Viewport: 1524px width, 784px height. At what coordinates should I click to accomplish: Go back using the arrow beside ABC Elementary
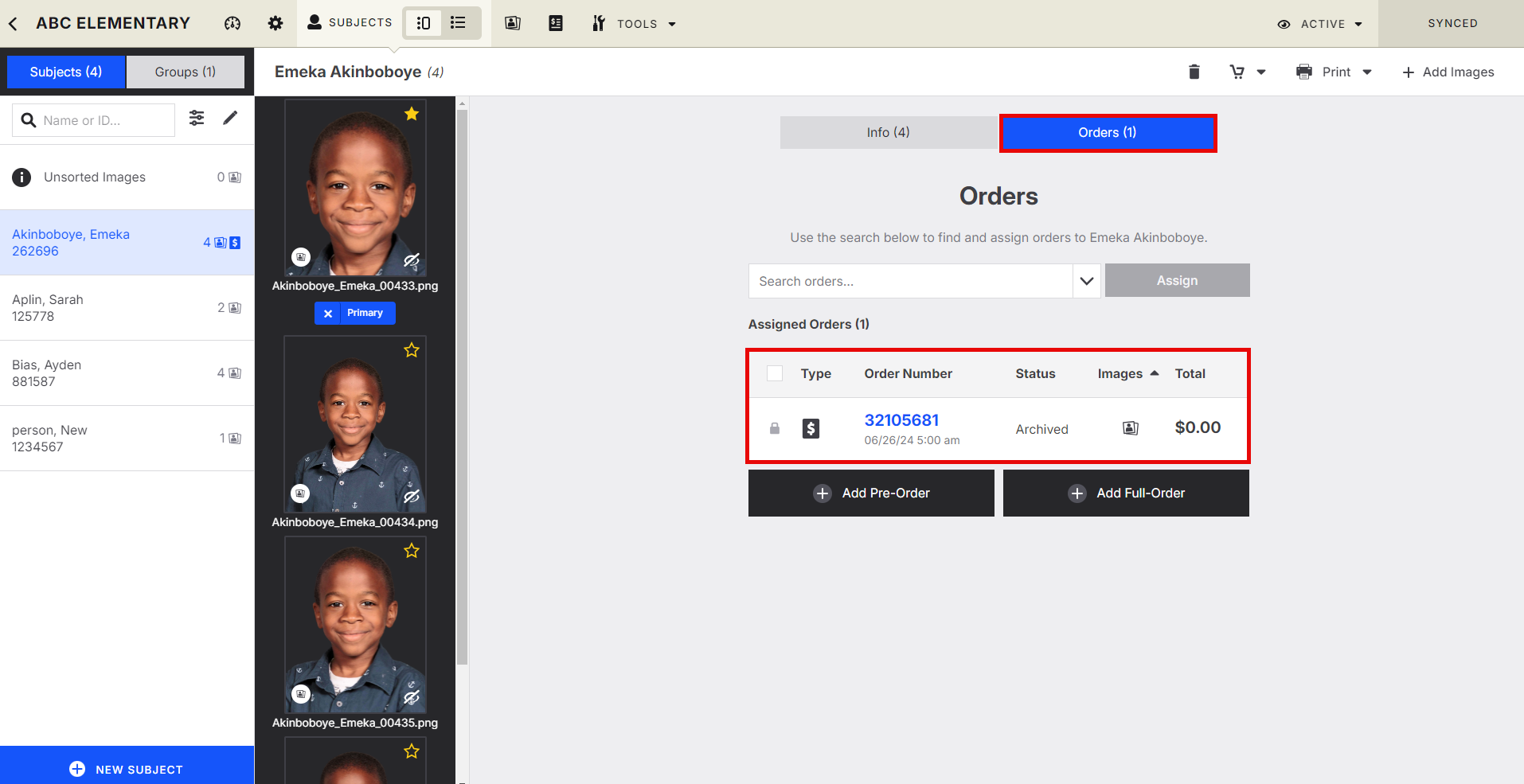click(13, 24)
